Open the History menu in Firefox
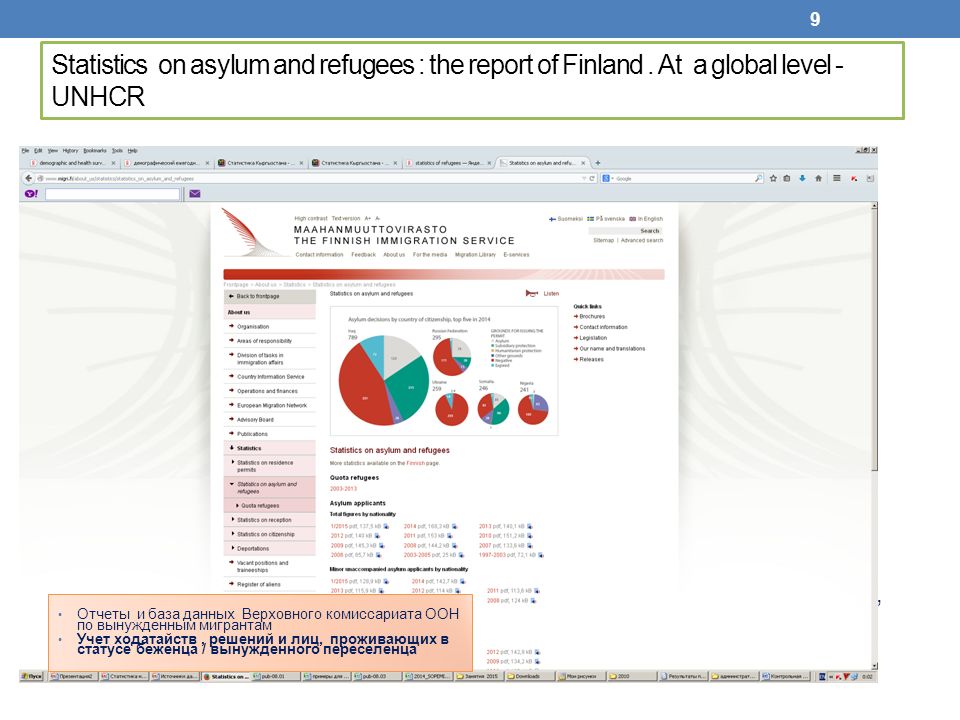 [70, 151]
